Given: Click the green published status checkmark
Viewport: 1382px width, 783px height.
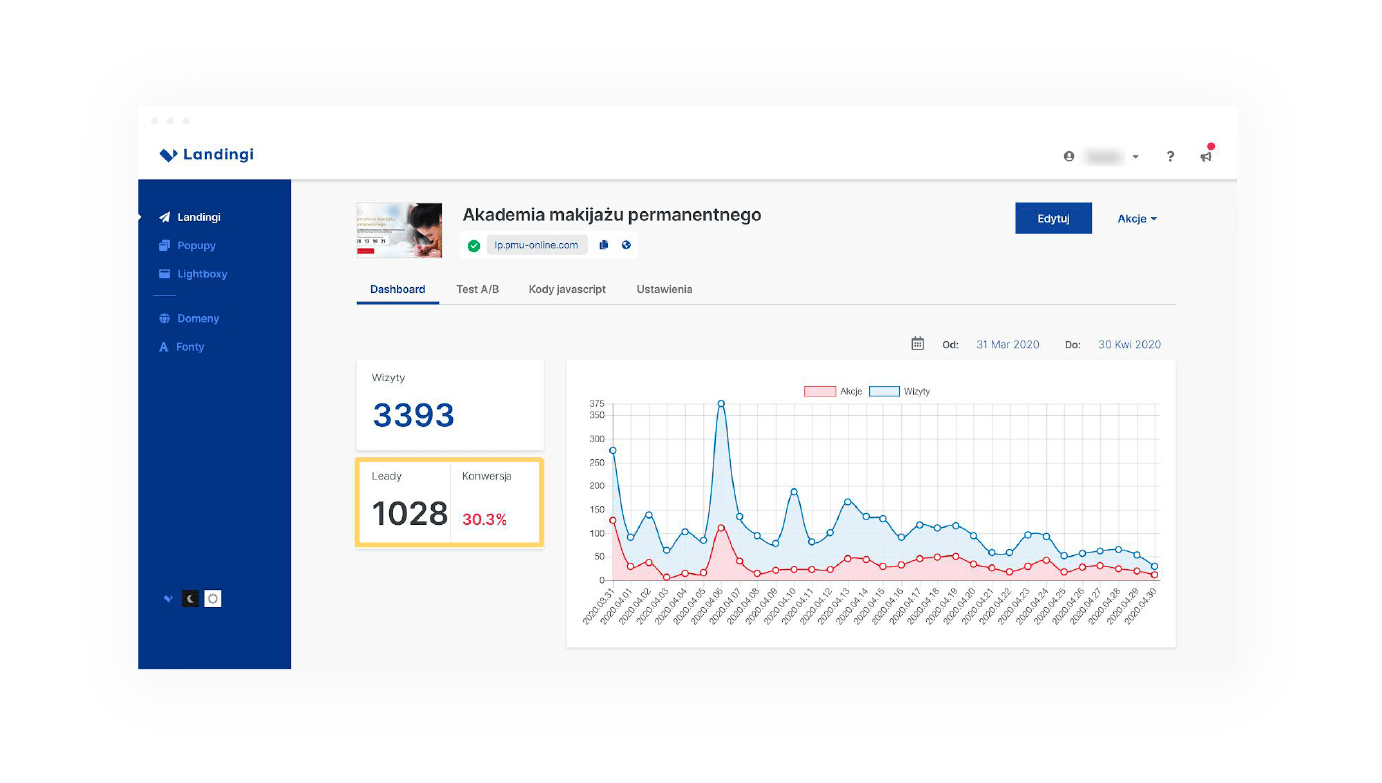Looking at the screenshot, I should tap(474, 245).
